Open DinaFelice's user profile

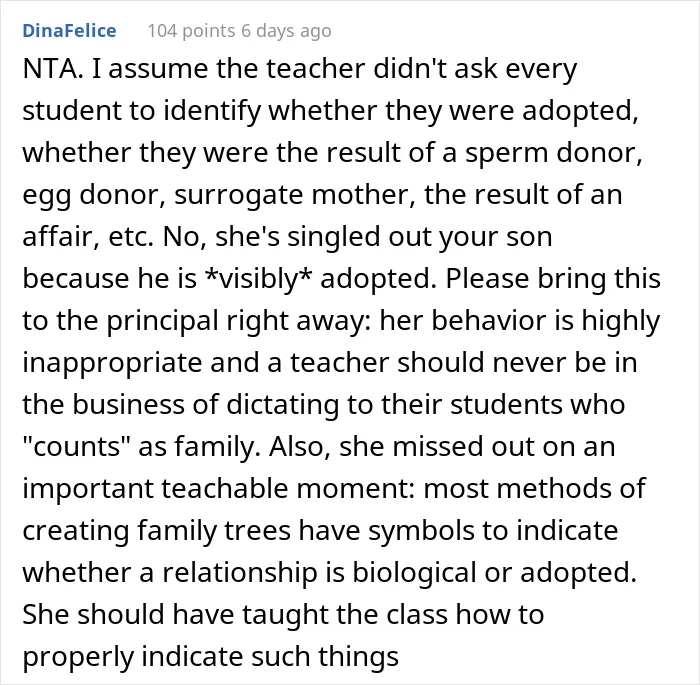(69, 31)
